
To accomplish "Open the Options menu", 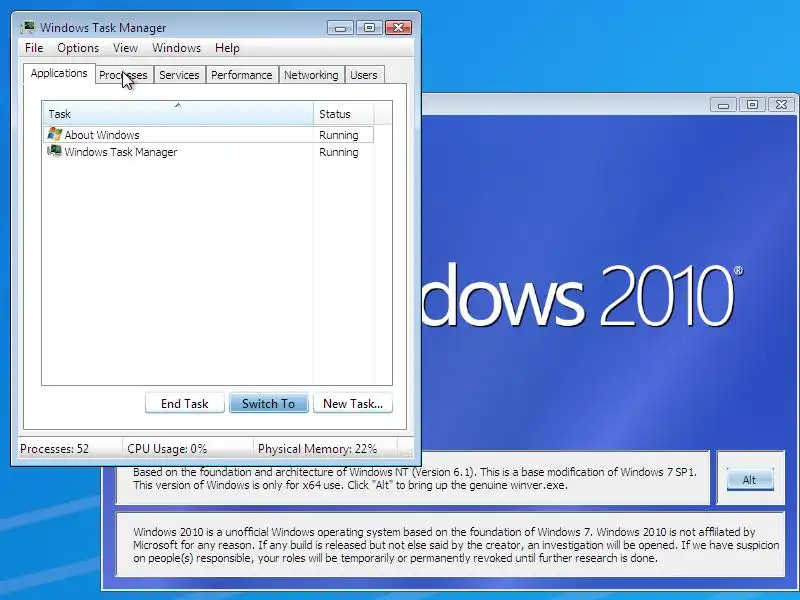I will click(x=78, y=48).
